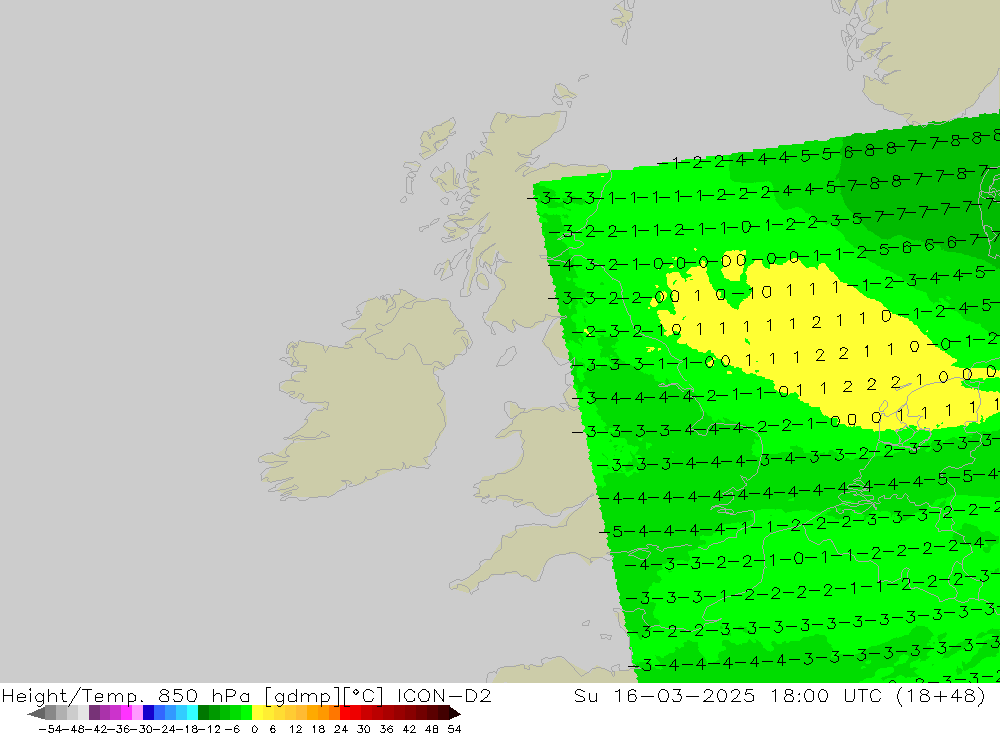Click the dark maroon right arrow end of the color bar
This screenshot has height=733, width=1000.
[x=454, y=713]
